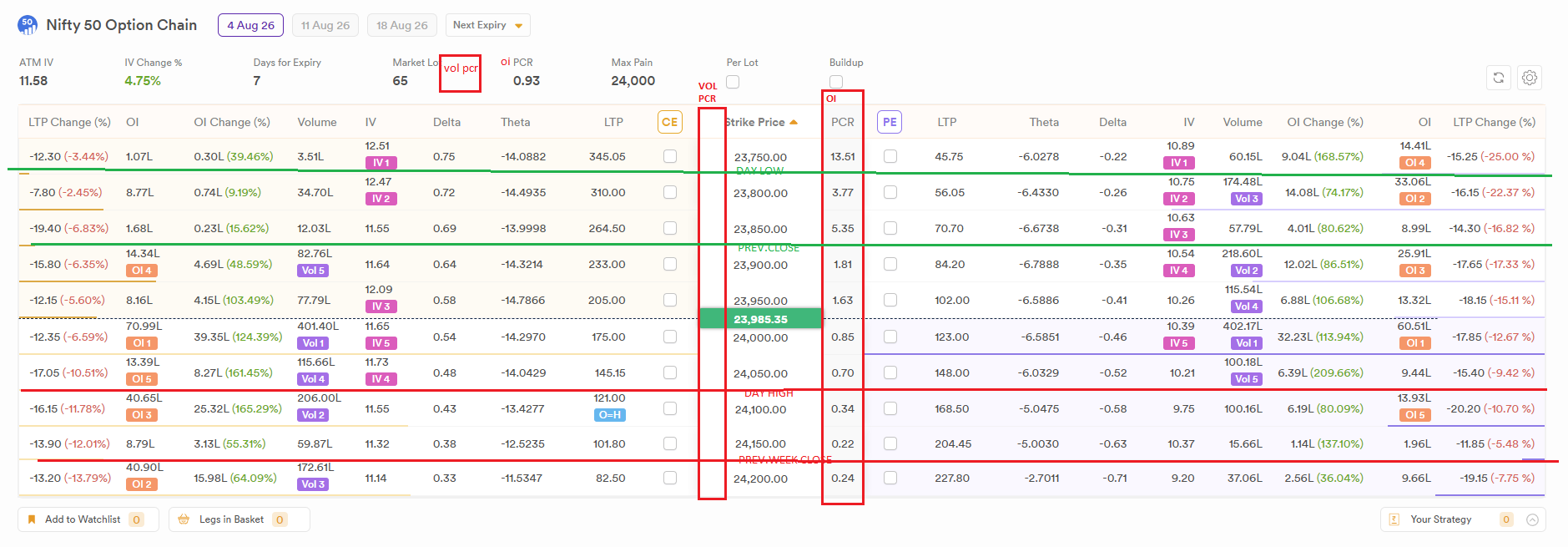The height and width of the screenshot is (547, 1568).
Task: Click the 23,985.35 spot price marker
Action: tap(760, 319)
